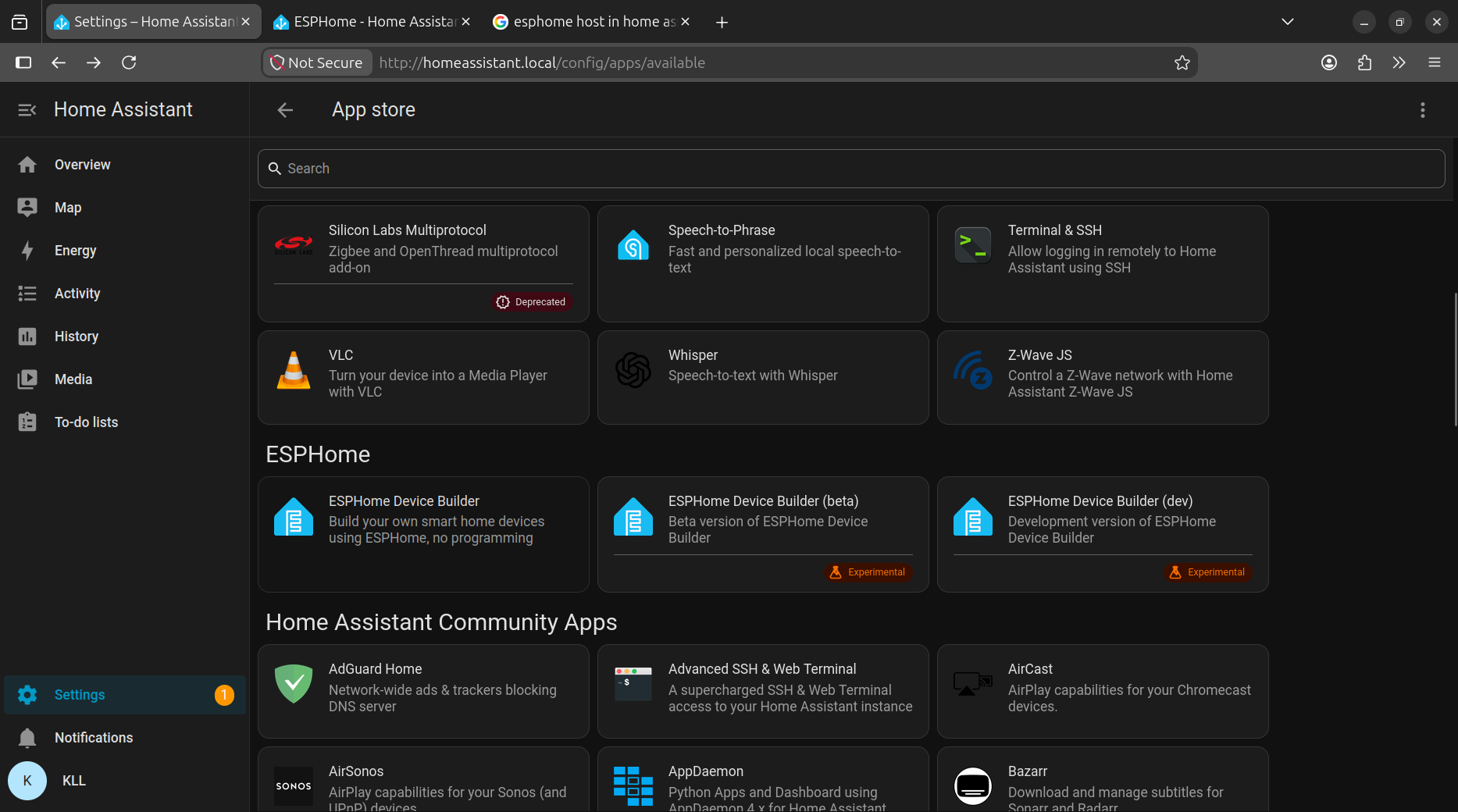1458x812 pixels.
Task: Open the Terminal & SSH app title
Action: pyautogui.click(x=1055, y=230)
